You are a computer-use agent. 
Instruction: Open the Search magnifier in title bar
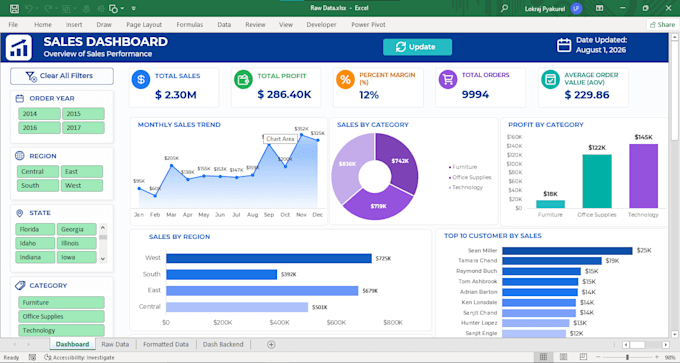(504, 8)
